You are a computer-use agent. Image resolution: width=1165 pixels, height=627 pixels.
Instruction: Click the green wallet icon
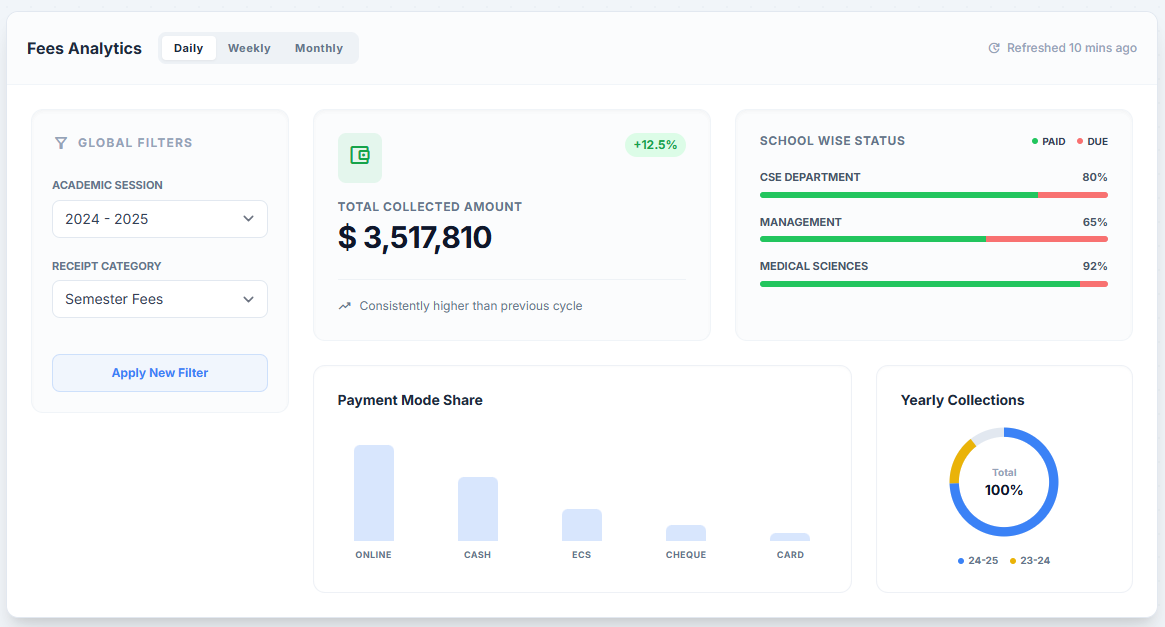click(360, 156)
